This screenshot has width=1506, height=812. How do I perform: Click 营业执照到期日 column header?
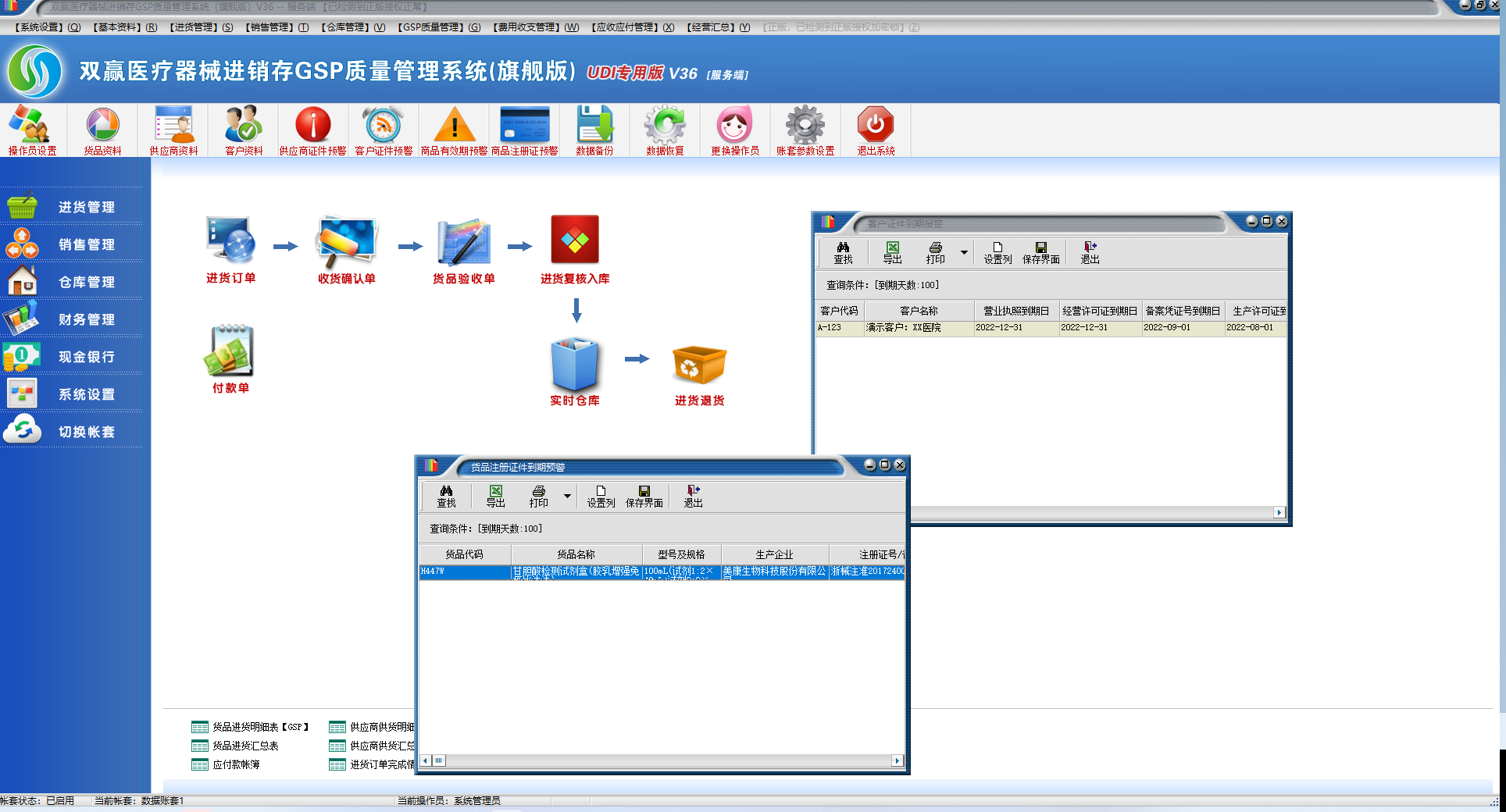click(x=1016, y=311)
